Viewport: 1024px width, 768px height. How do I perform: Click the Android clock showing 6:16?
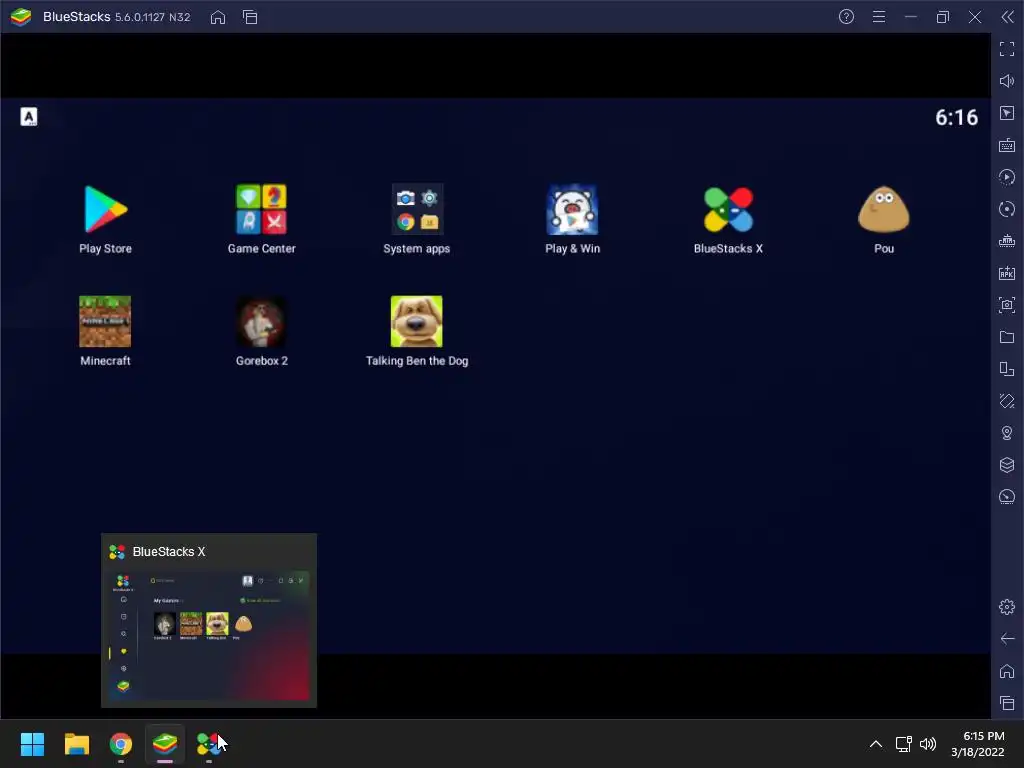(956, 118)
